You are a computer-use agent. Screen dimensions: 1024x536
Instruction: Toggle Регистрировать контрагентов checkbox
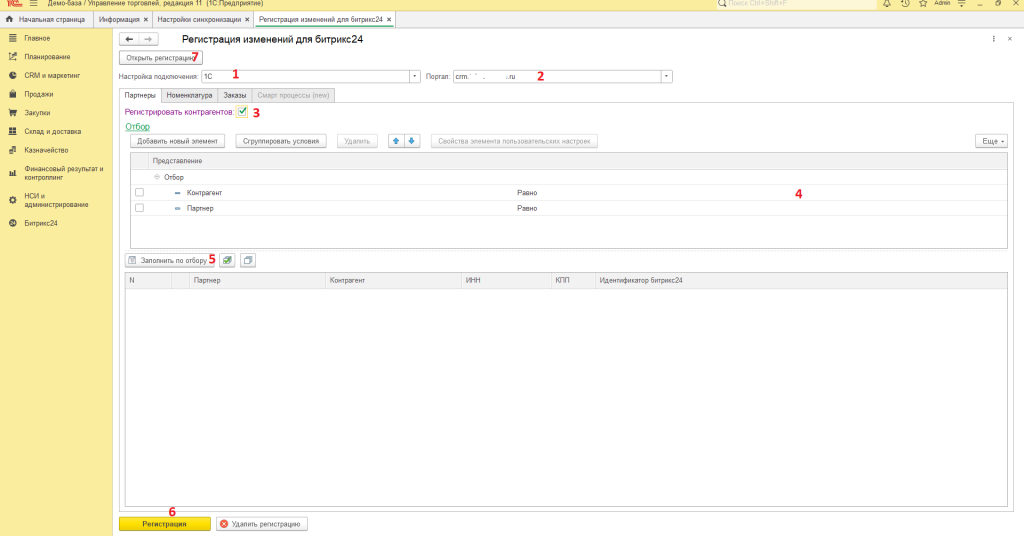[x=242, y=112]
